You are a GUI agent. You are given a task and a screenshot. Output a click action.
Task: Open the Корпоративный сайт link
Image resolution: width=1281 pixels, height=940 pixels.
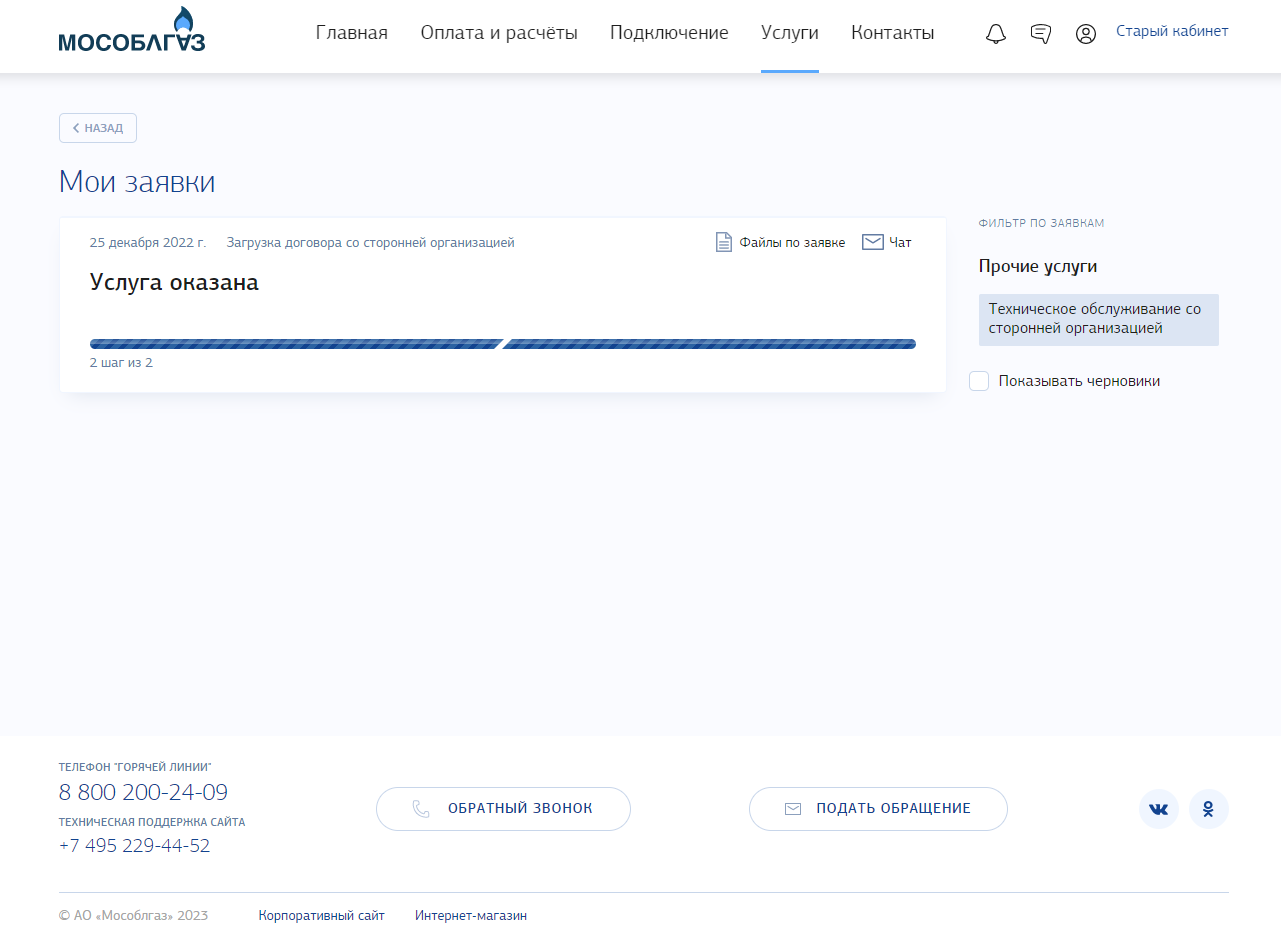321,915
